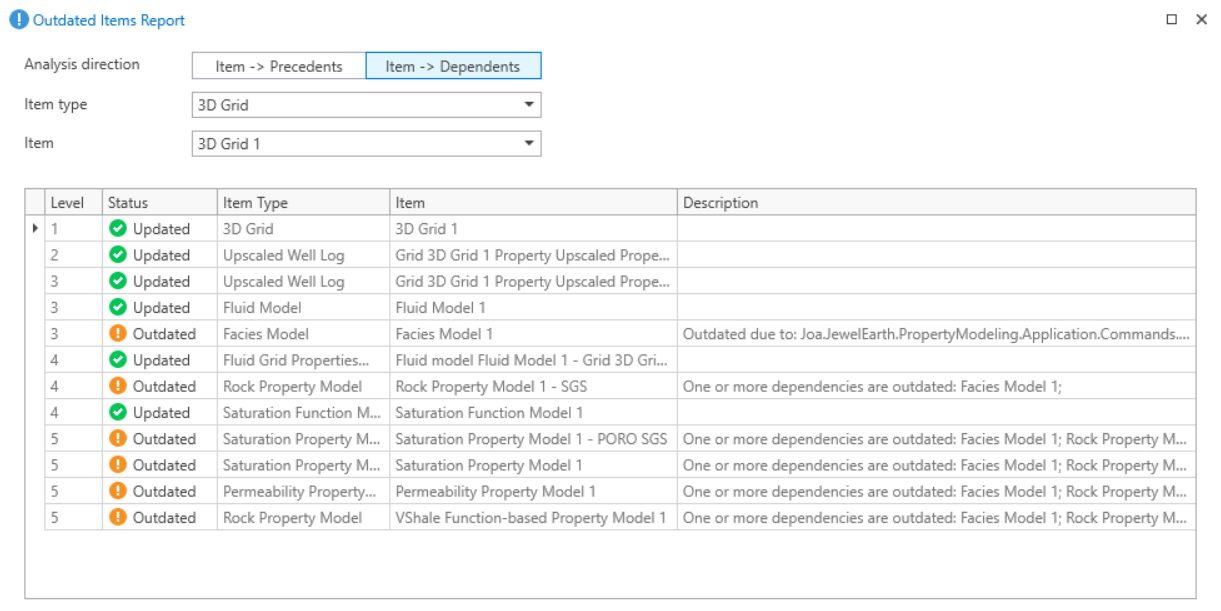Click Outdated icon for Rock Property Model 1 - SGS

click(118, 386)
